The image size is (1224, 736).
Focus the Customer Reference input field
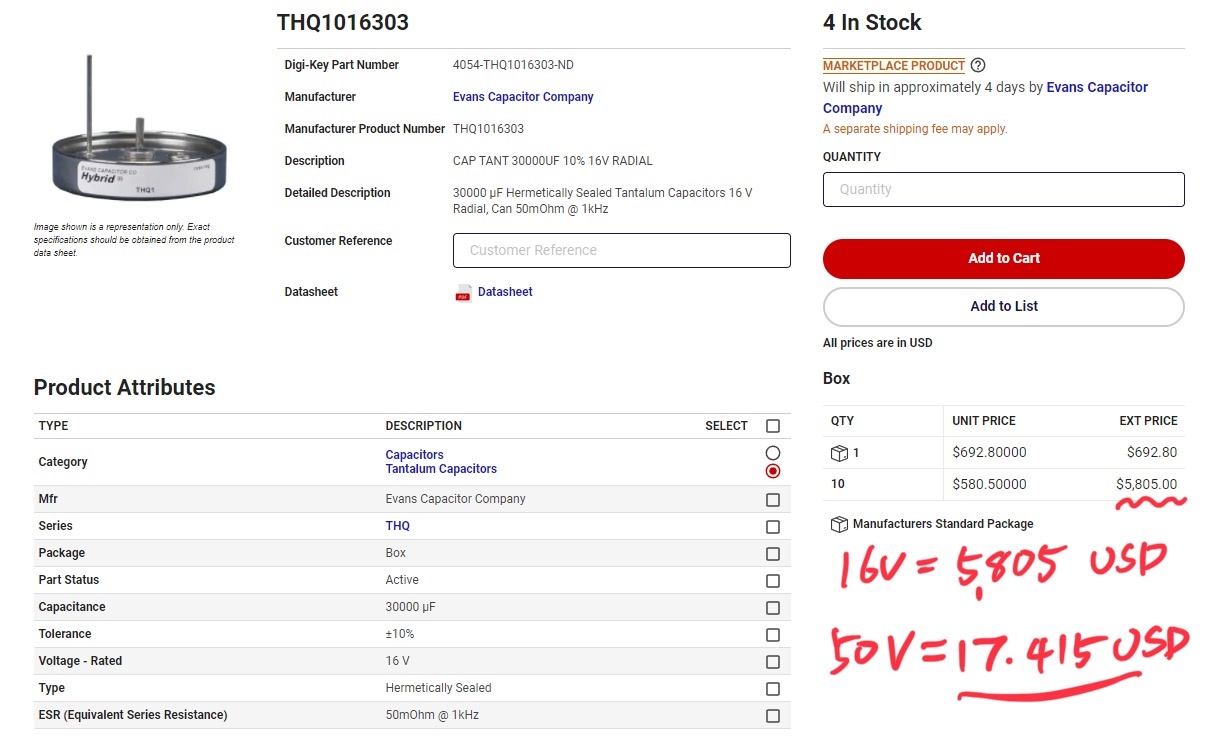click(622, 251)
